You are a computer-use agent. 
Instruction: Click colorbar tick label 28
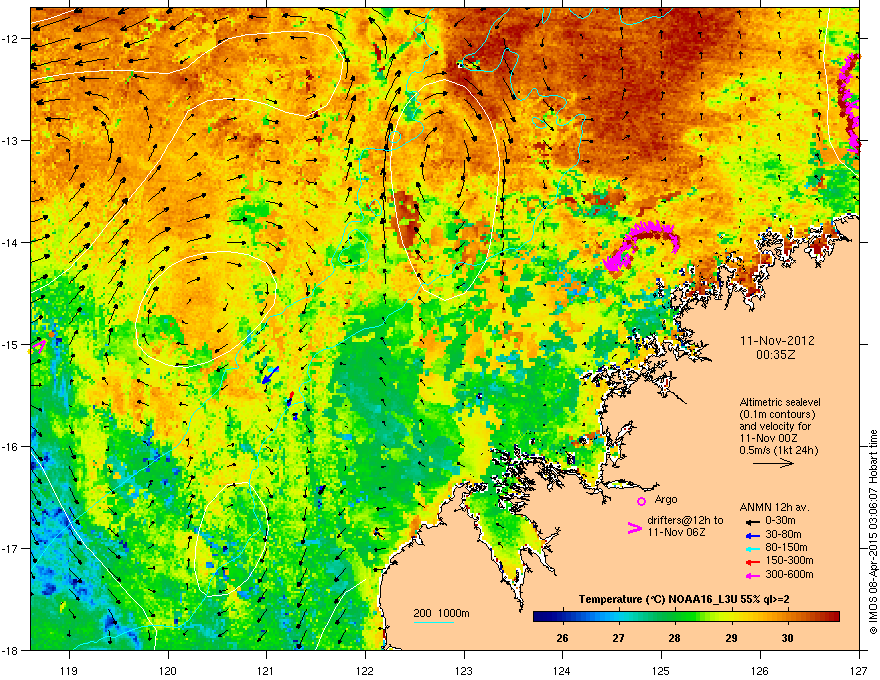(675, 638)
